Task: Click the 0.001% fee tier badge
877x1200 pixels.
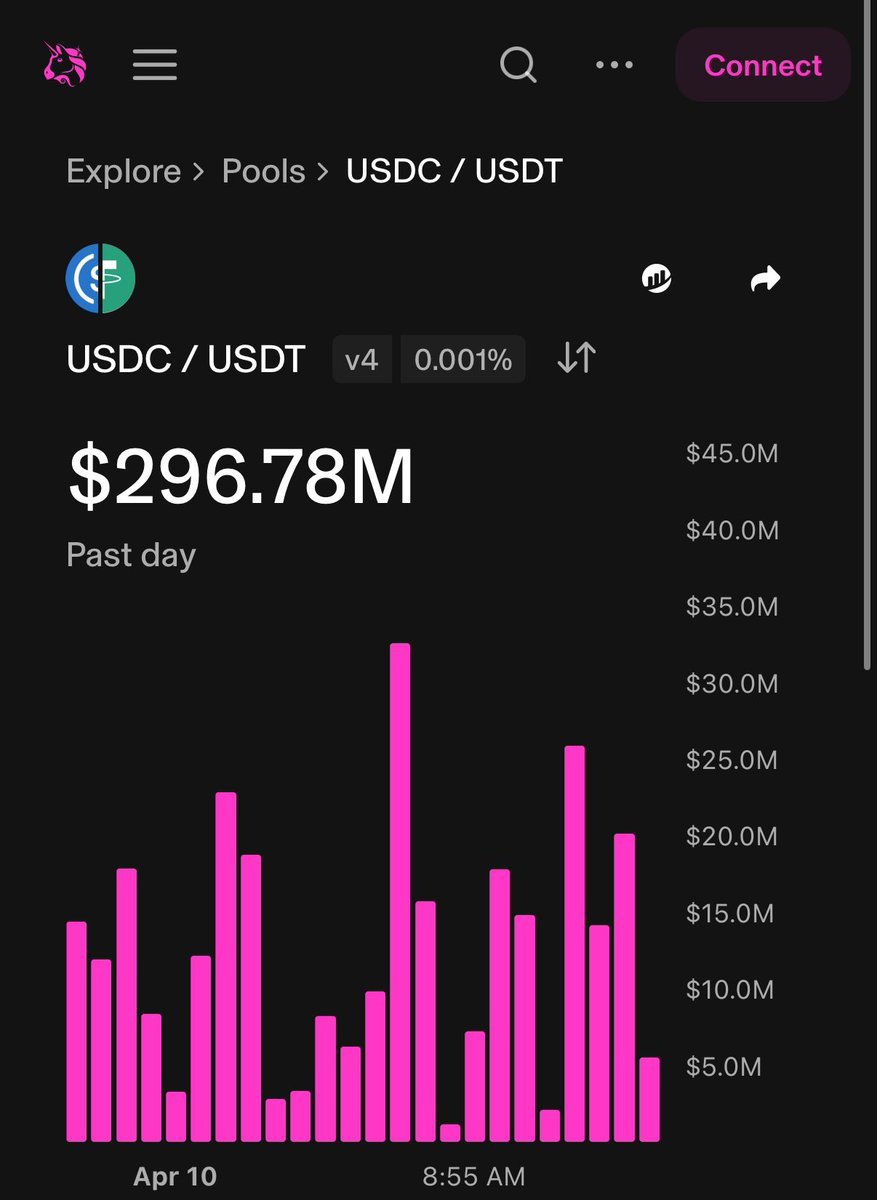Action: 463,359
